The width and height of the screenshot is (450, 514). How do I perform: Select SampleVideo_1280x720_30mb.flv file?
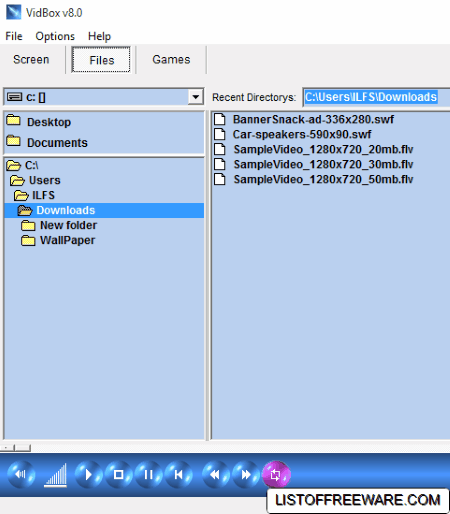coord(323,164)
